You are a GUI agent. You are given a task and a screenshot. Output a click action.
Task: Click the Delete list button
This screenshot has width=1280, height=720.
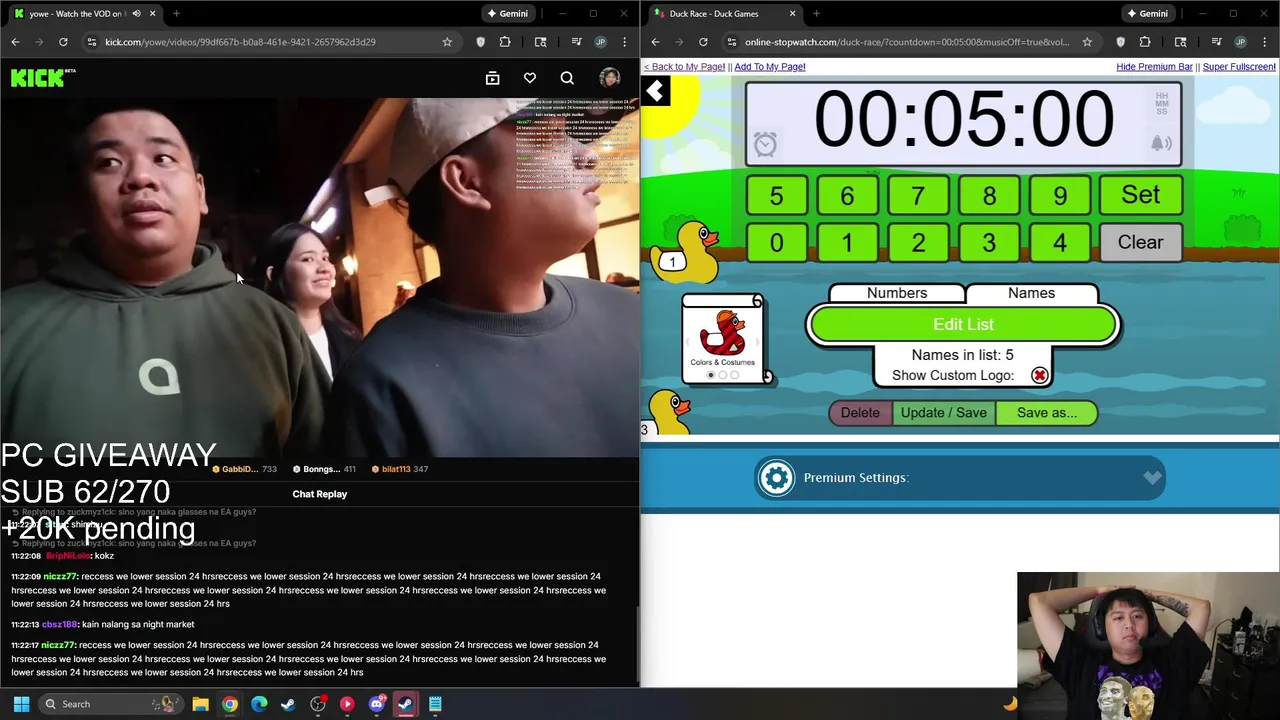pos(860,413)
